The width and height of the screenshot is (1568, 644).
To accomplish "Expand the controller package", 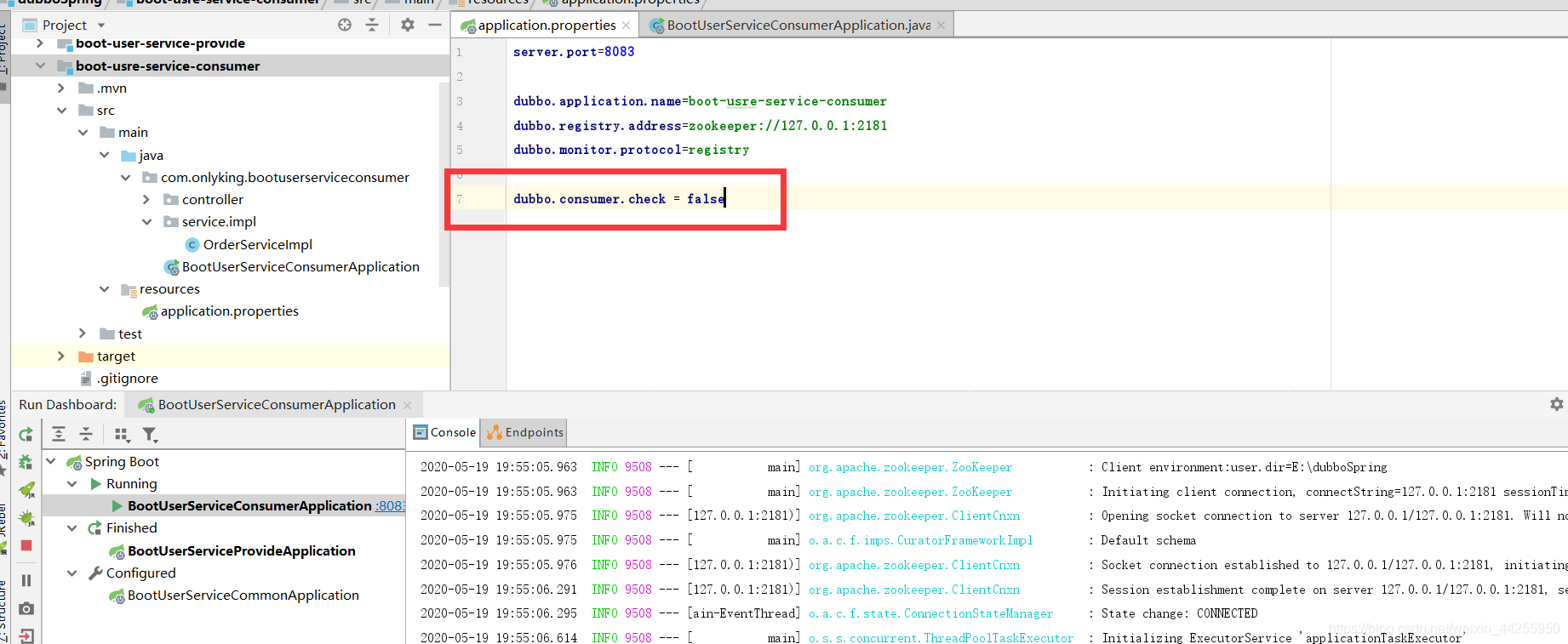I will [x=146, y=199].
